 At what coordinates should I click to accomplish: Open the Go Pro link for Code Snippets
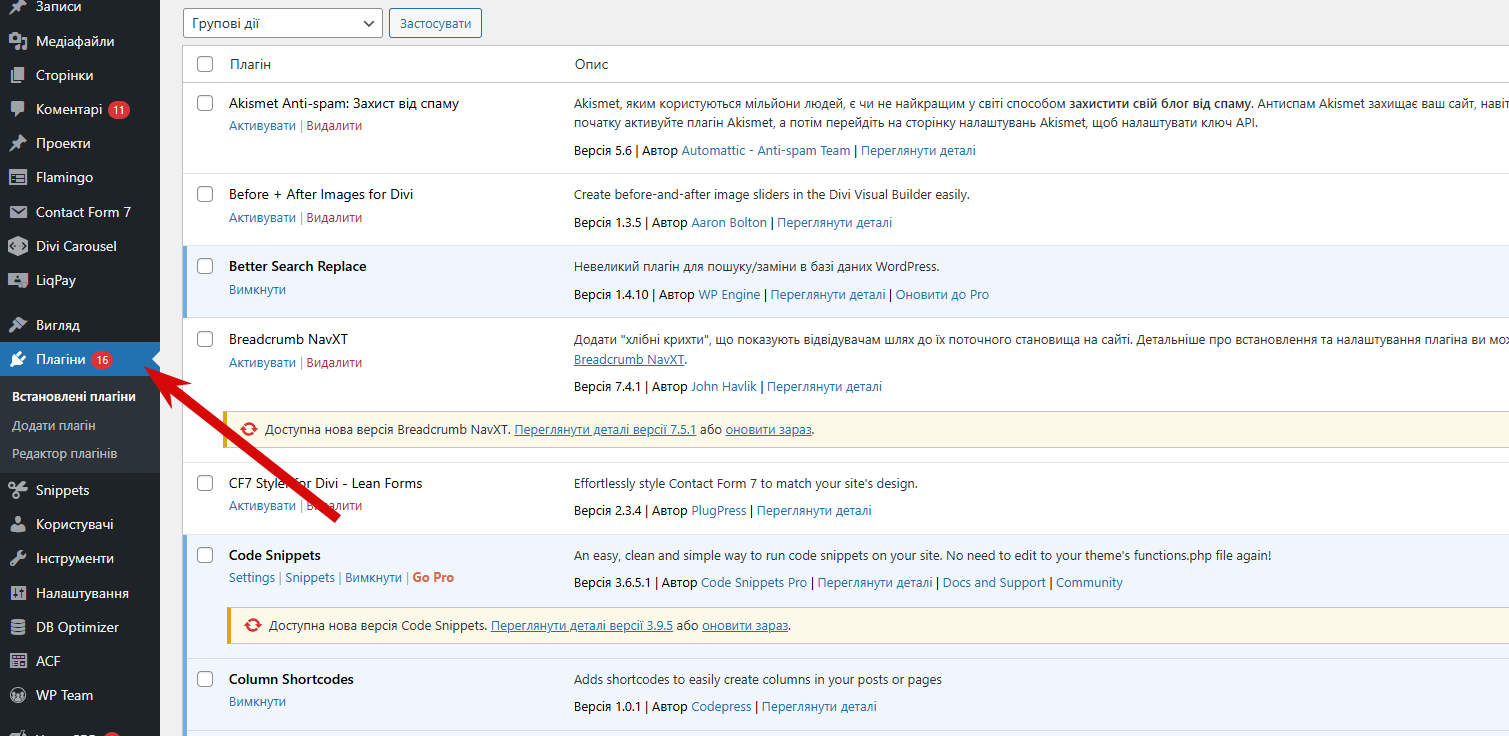(x=433, y=578)
